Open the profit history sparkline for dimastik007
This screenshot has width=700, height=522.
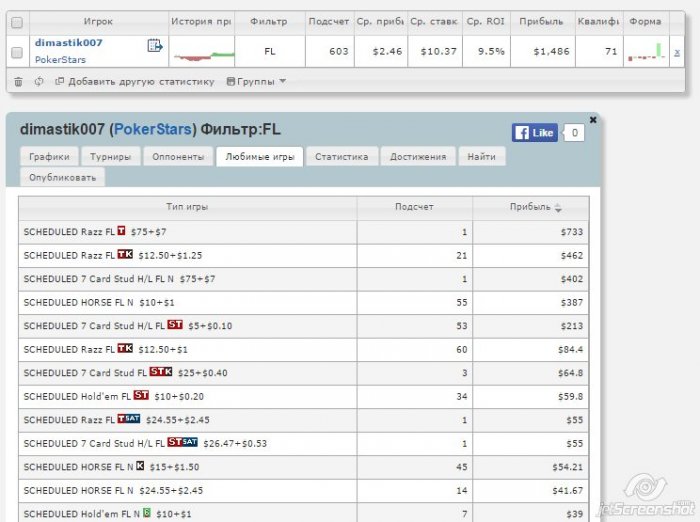[x=204, y=56]
